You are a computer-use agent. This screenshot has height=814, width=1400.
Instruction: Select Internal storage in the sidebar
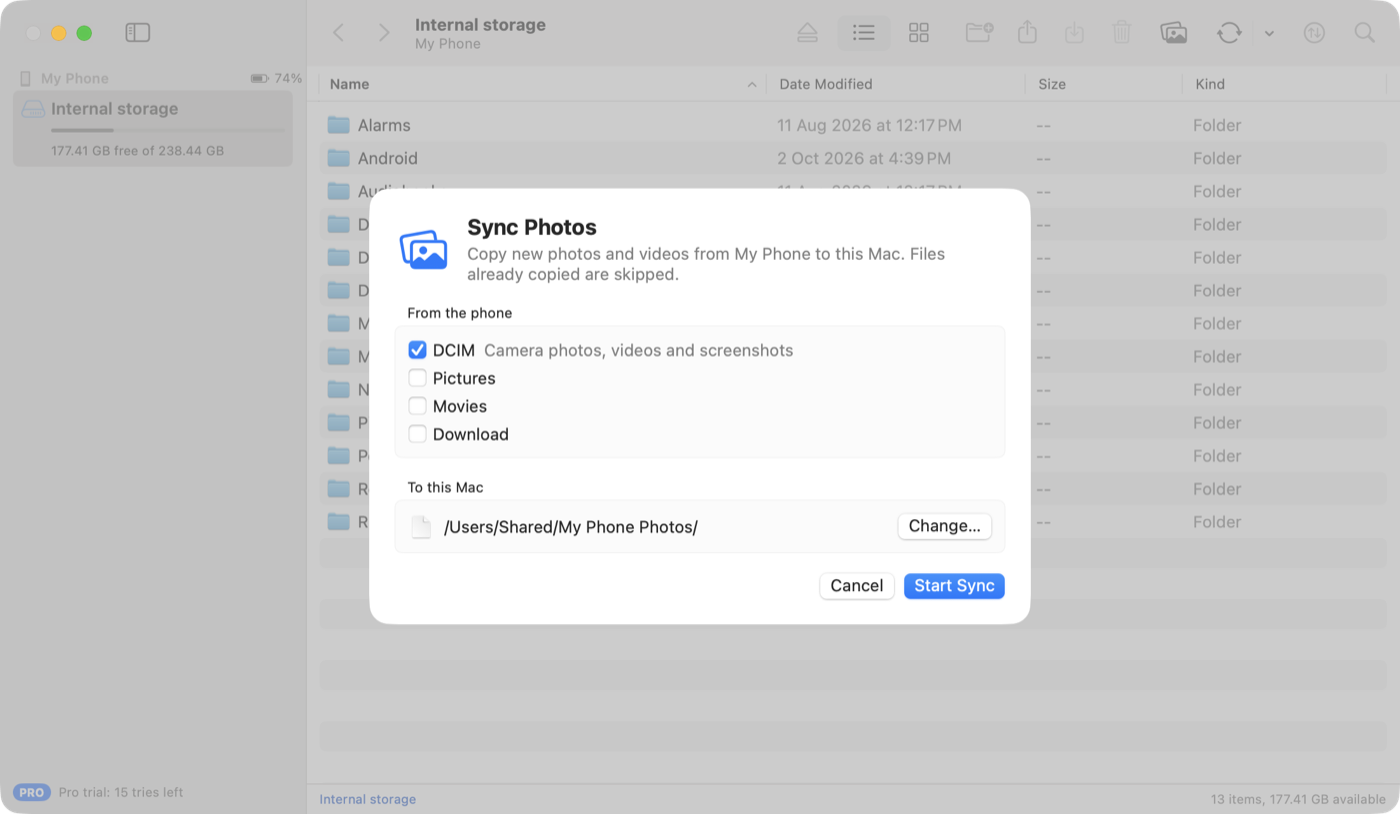(153, 128)
